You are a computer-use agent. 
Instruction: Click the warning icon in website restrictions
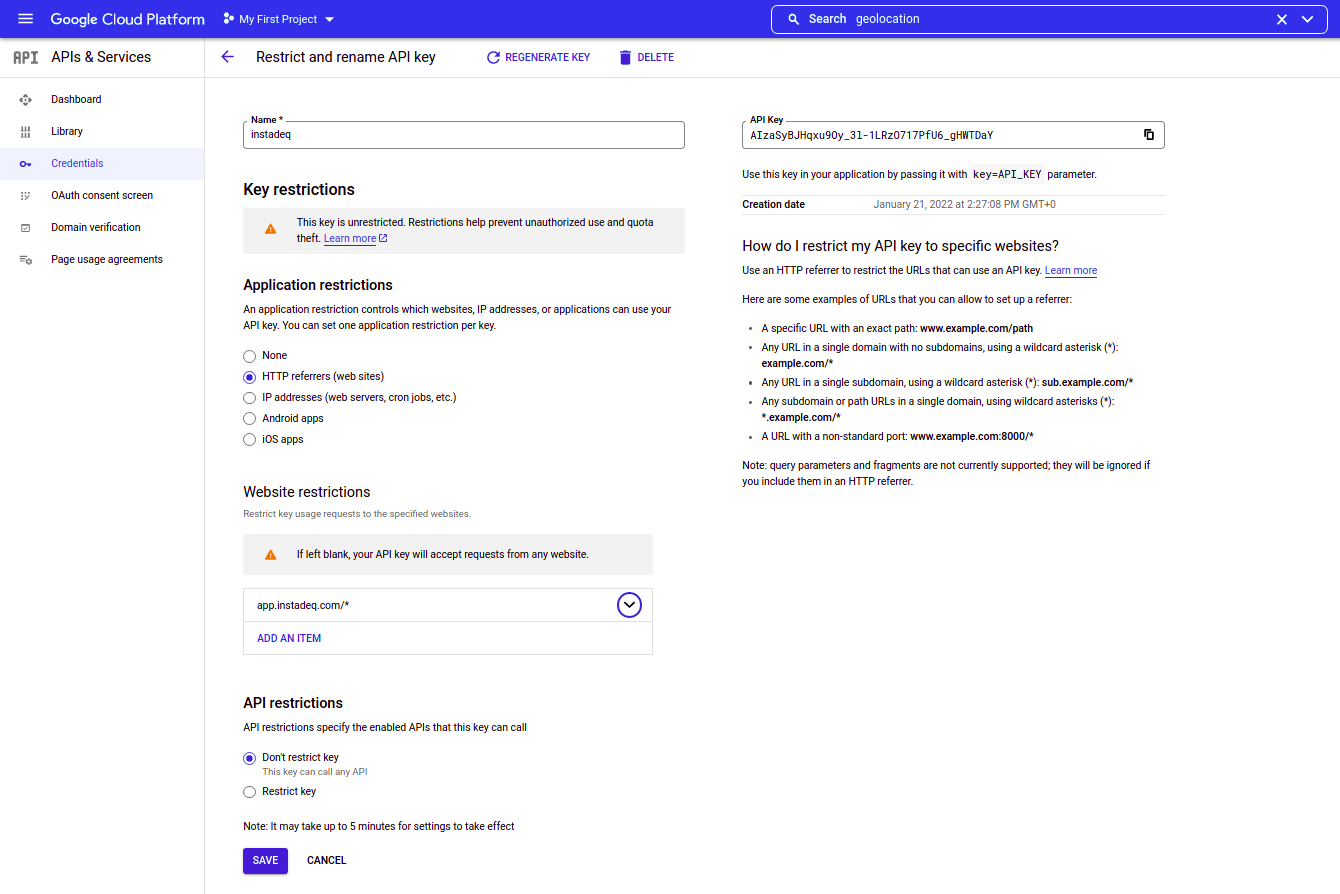coord(270,554)
